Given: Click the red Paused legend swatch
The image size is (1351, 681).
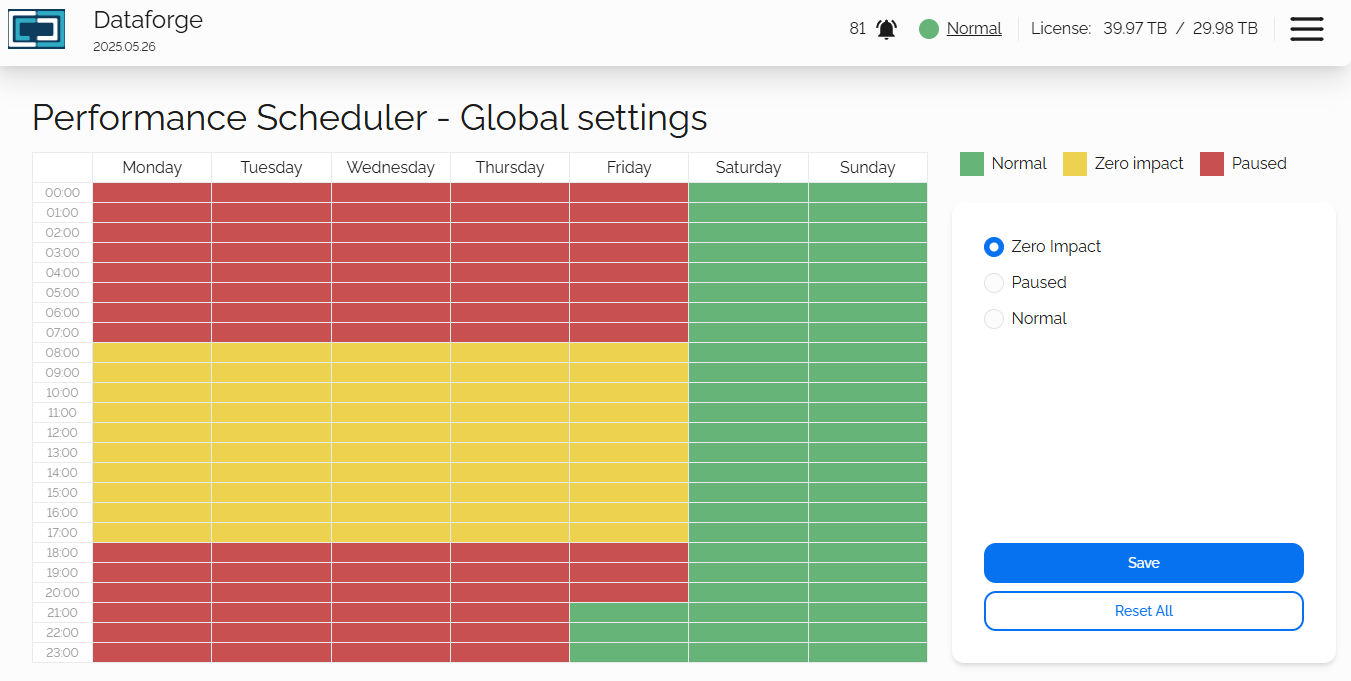Looking at the screenshot, I should tap(1212, 164).
